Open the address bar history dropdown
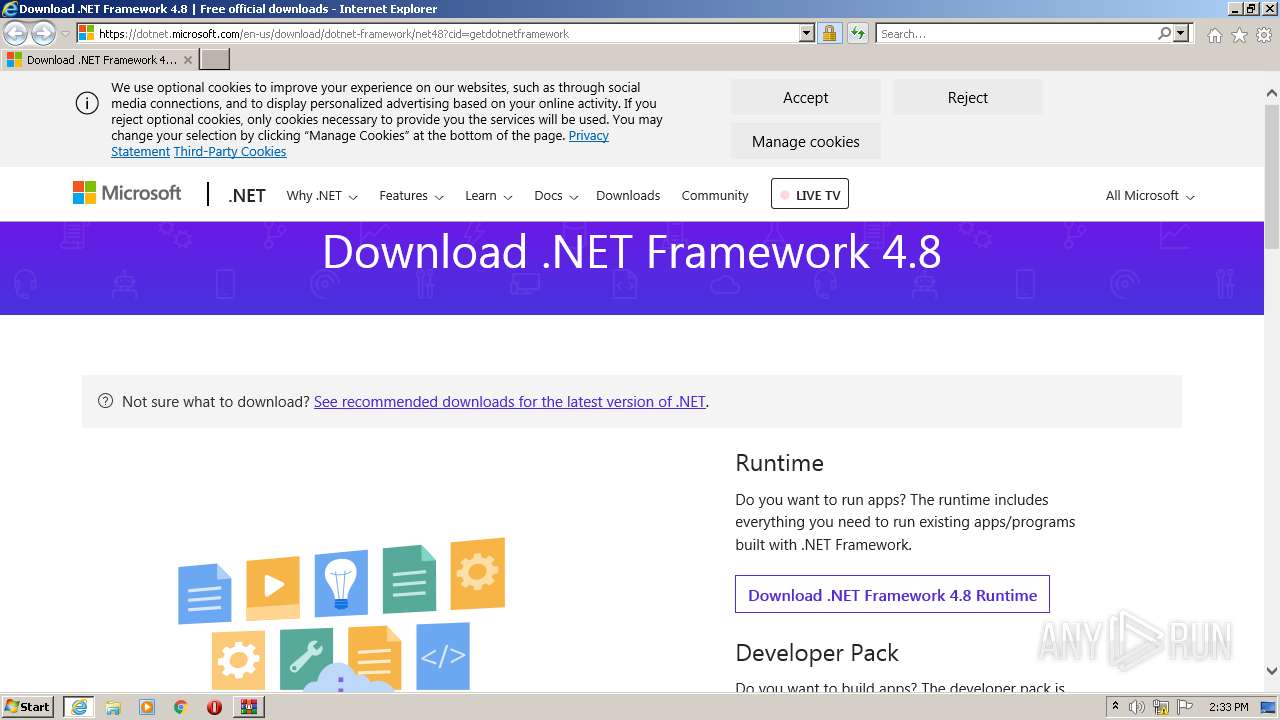Screen dimensions: 1280x720 pos(807,33)
